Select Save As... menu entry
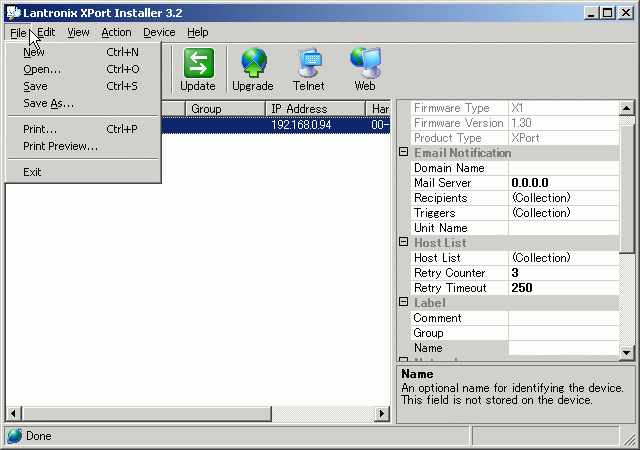This screenshot has height=450, width=640. 83,104
